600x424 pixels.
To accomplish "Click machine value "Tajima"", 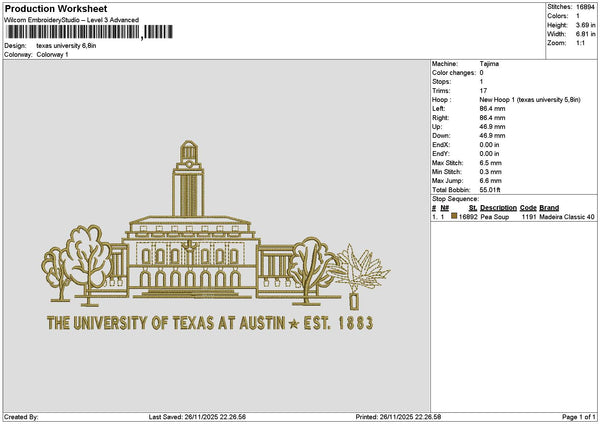I will [489, 64].
